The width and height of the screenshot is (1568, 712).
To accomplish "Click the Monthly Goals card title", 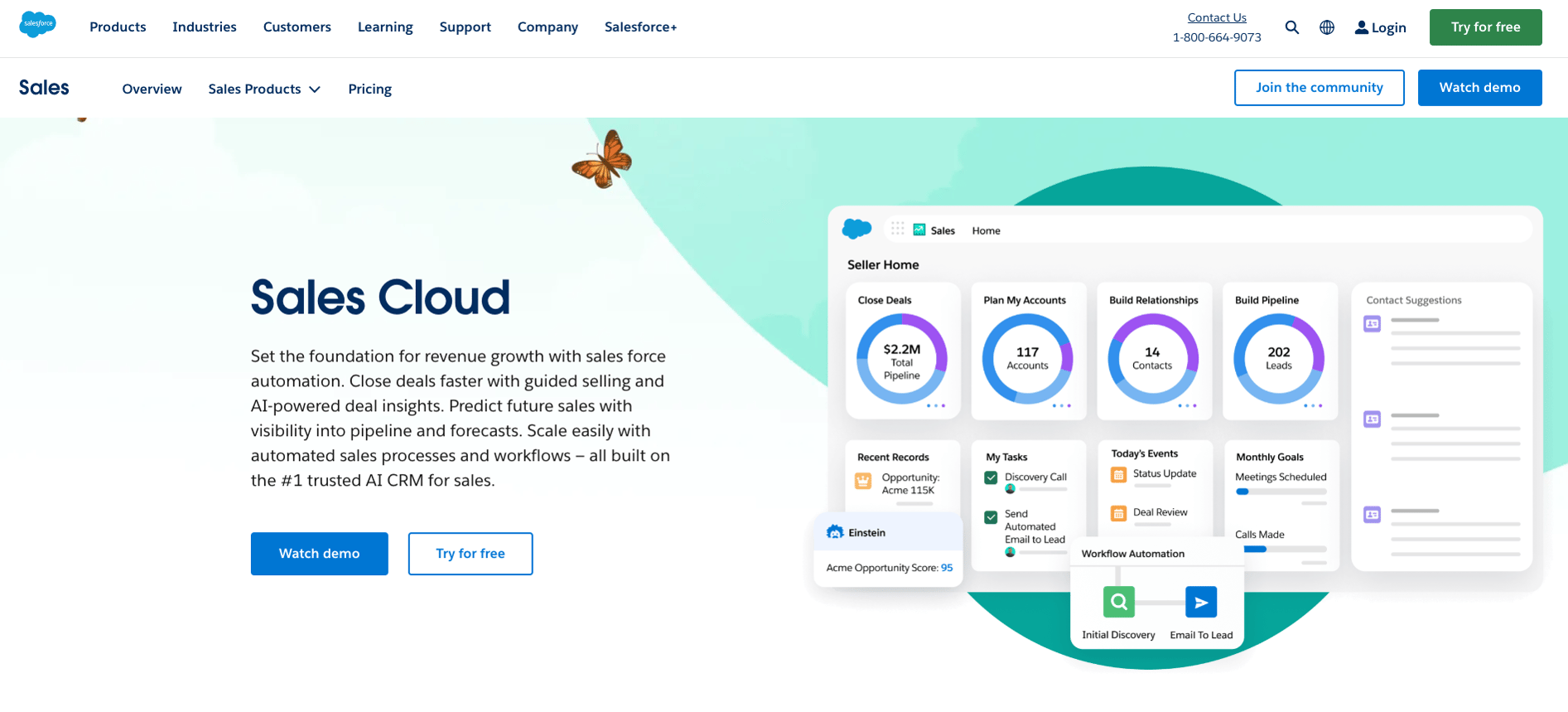I will click(x=1270, y=457).
